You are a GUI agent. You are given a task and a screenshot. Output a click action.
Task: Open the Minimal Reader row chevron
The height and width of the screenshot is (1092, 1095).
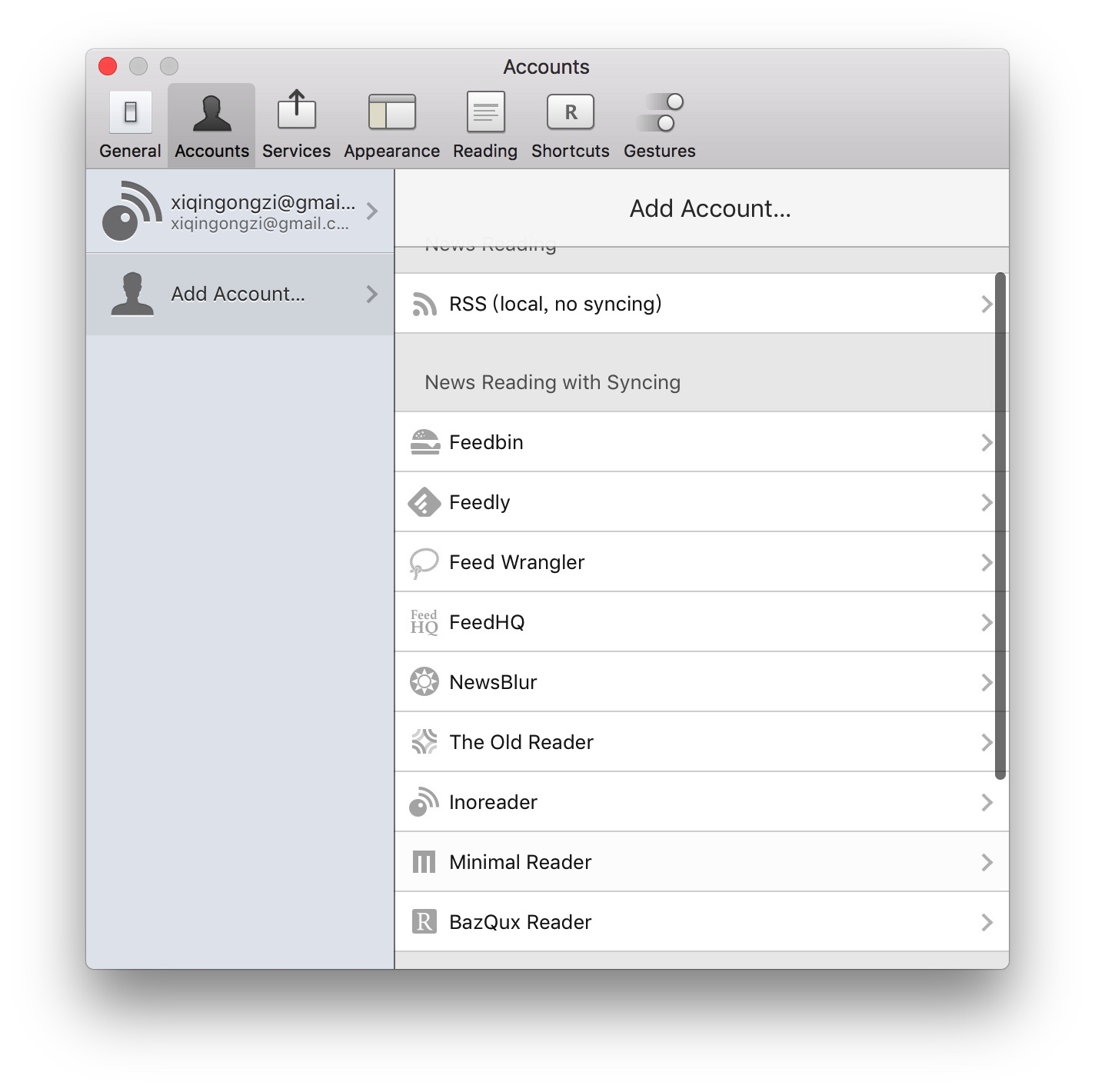point(987,862)
